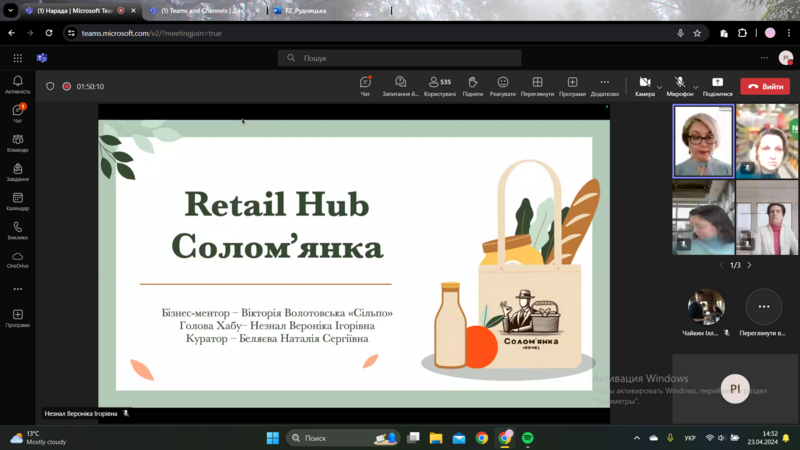Open OneDrive in the sidebar
Image resolution: width=800 pixels, height=450 pixels.
point(17,259)
